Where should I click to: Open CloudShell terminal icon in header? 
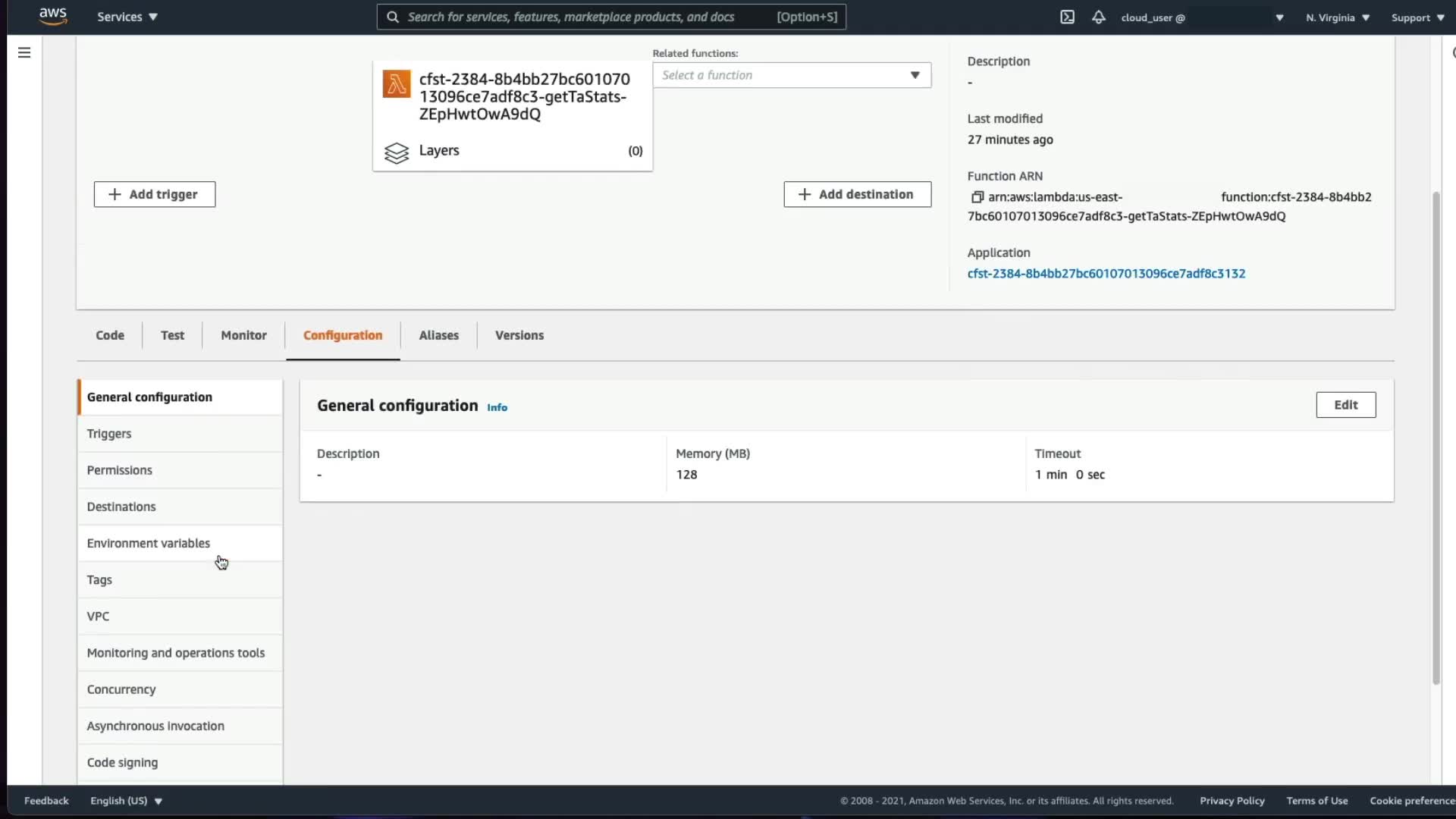tap(1067, 17)
